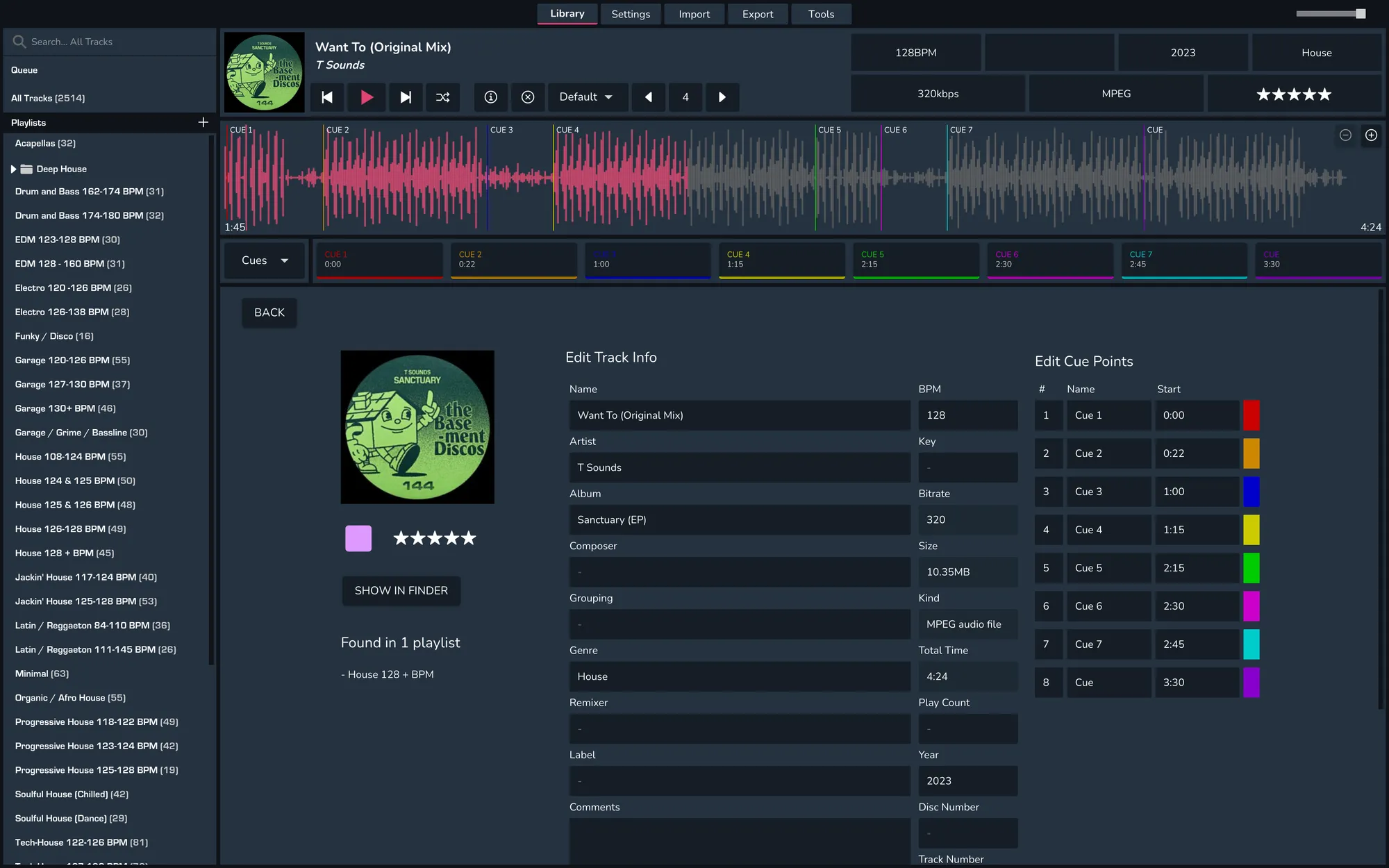Click the search magnifier icon
Image resolution: width=1389 pixels, height=868 pixels.
[19, 42]
